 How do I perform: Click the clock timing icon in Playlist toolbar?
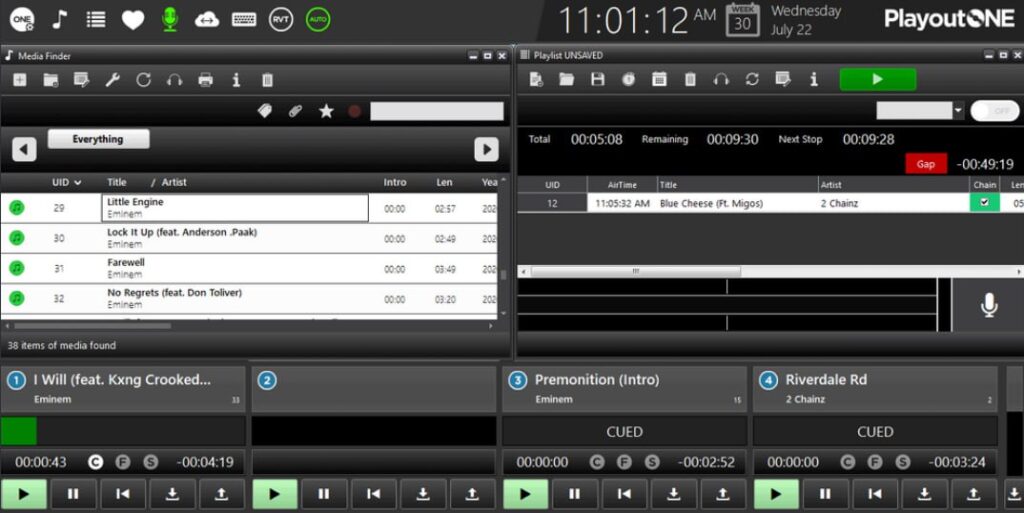click(x=628, y=80)
